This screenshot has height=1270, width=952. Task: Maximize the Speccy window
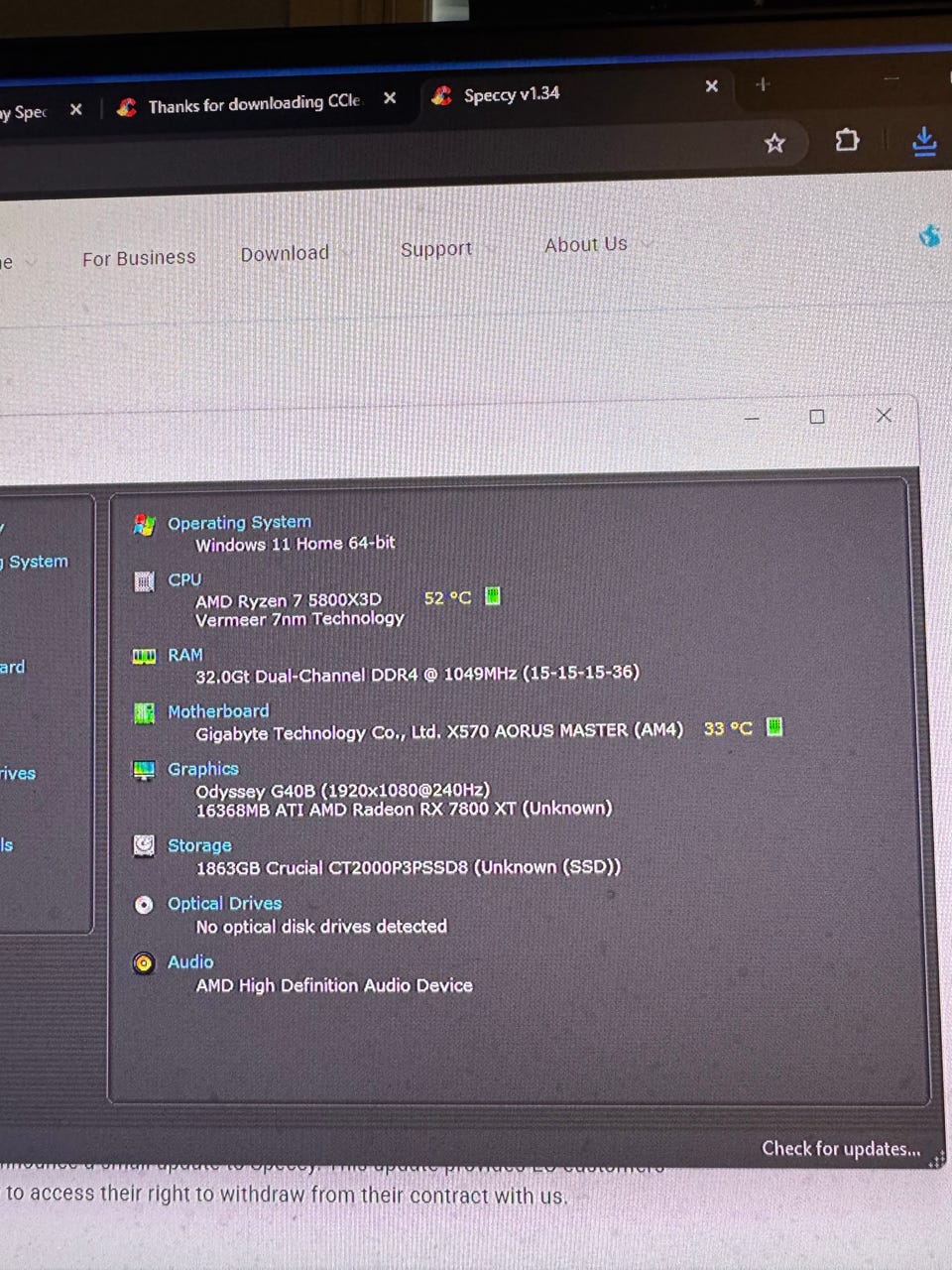tap(817, 417)
